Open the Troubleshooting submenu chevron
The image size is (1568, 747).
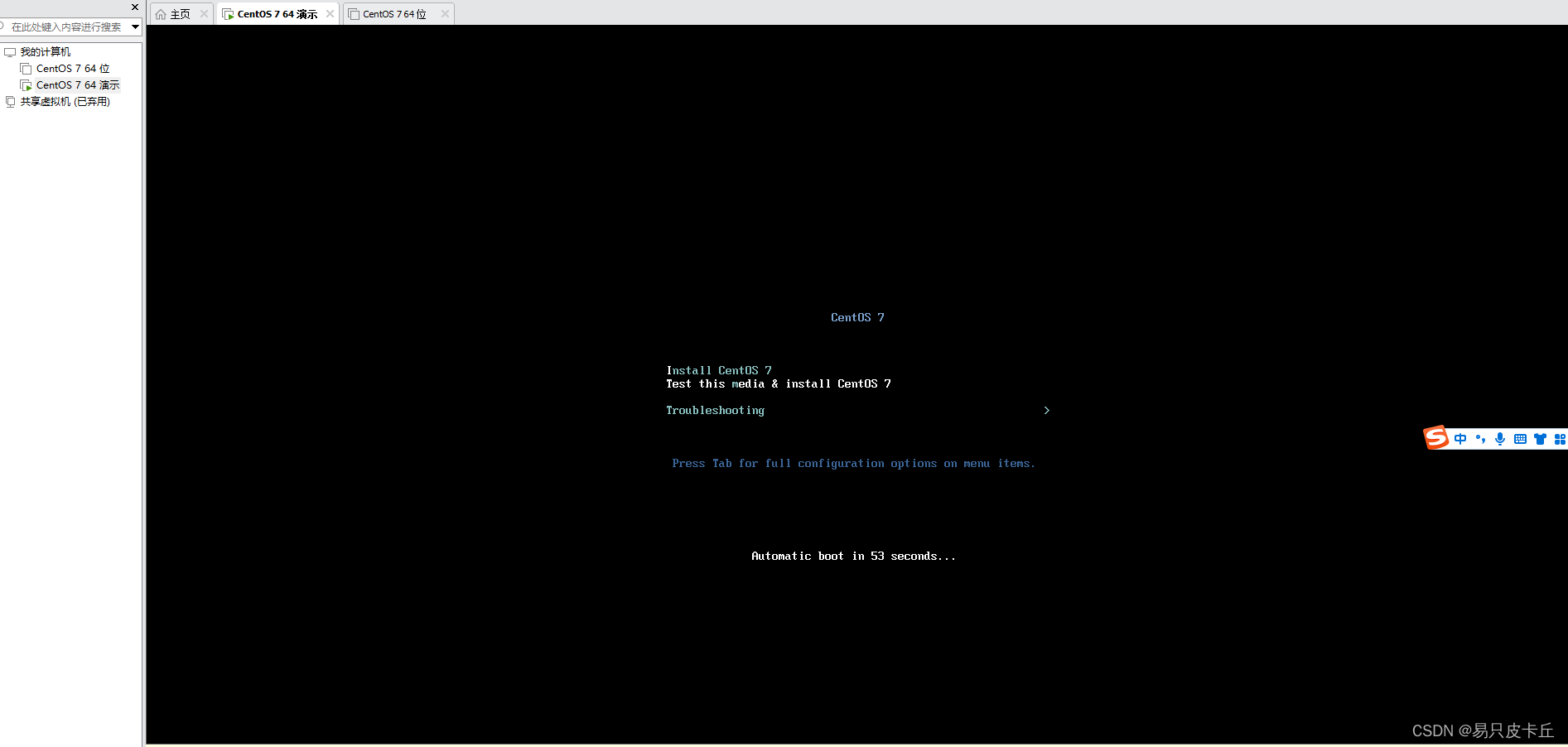pos(1045,410)
